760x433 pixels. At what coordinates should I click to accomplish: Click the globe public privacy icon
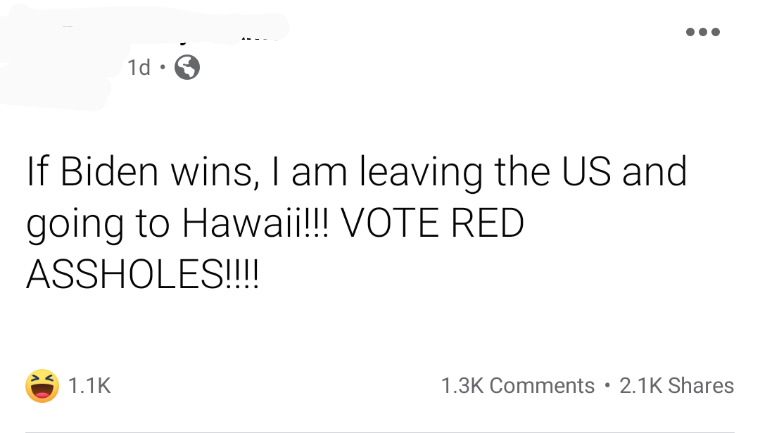[x=187, y=67]
